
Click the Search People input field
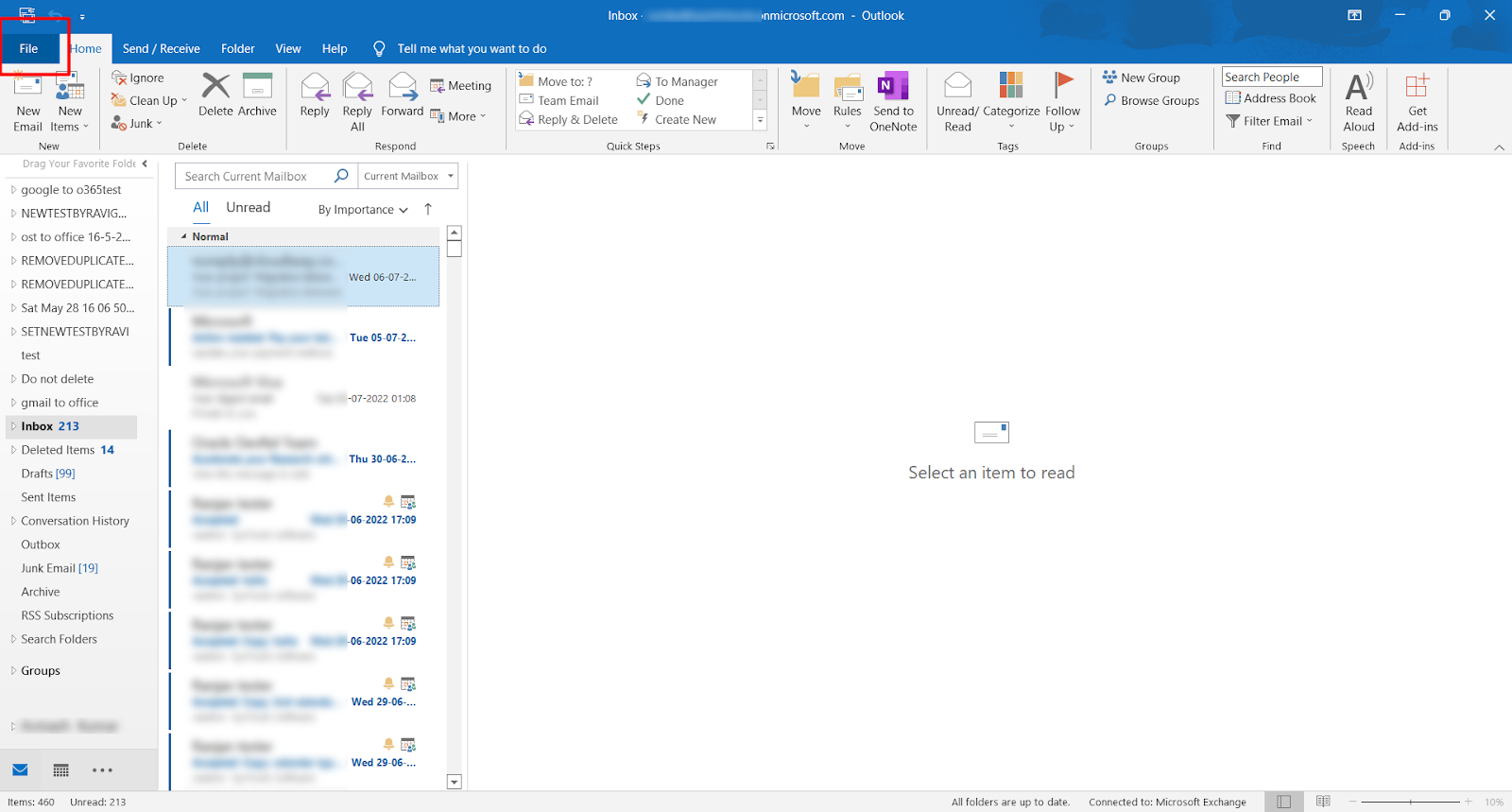coord(1271,78)
